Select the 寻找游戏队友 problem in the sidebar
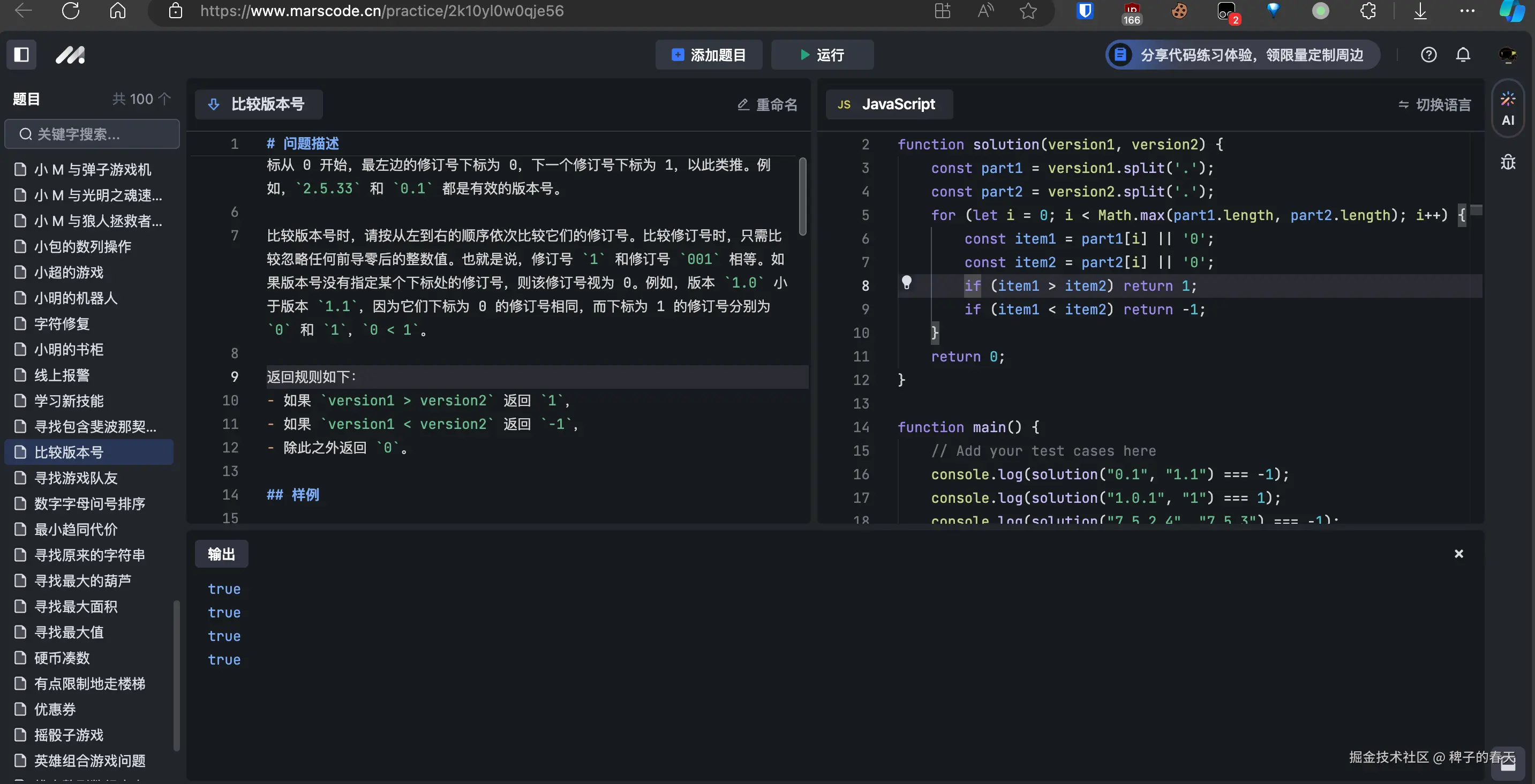 pos(74,478)
